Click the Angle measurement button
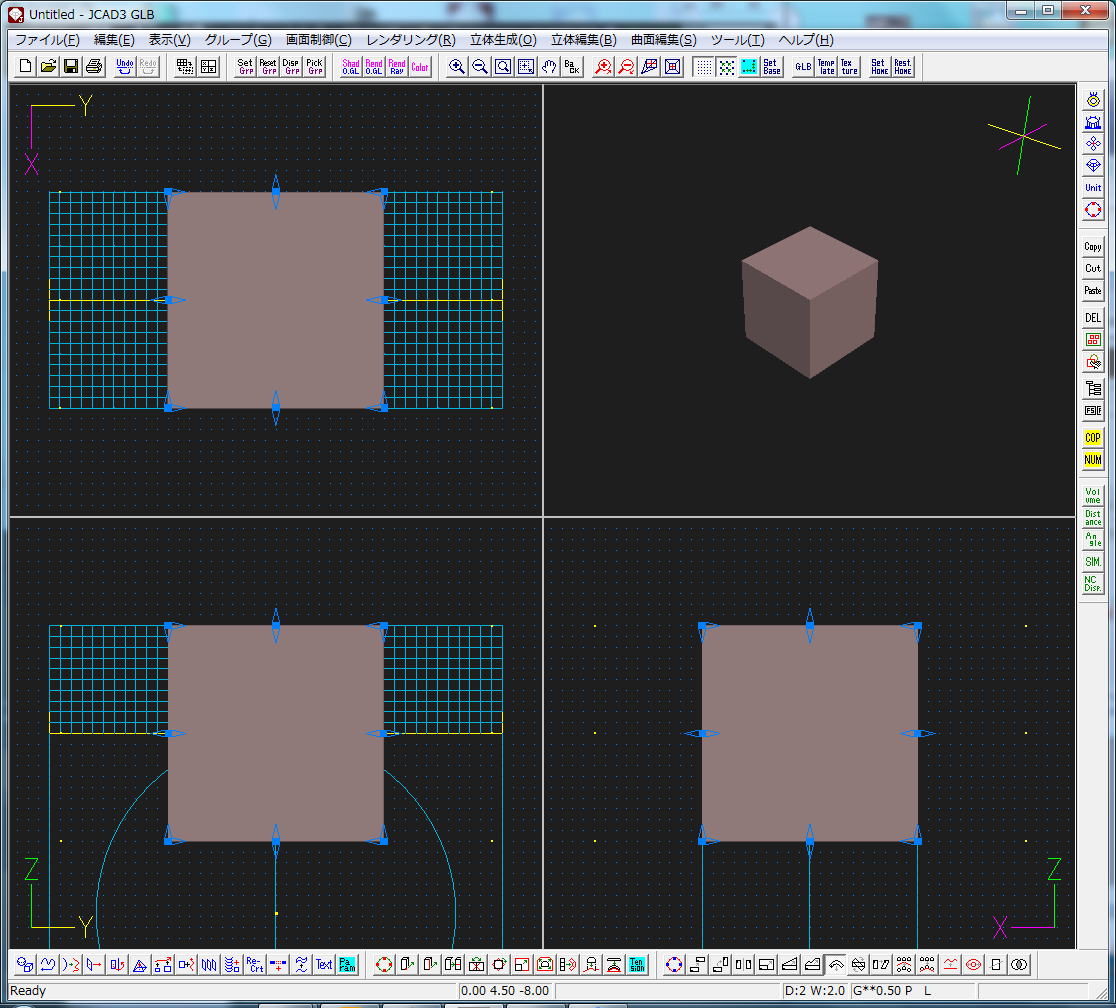The image size is (1116, 1008). [x=1093, y=540]
